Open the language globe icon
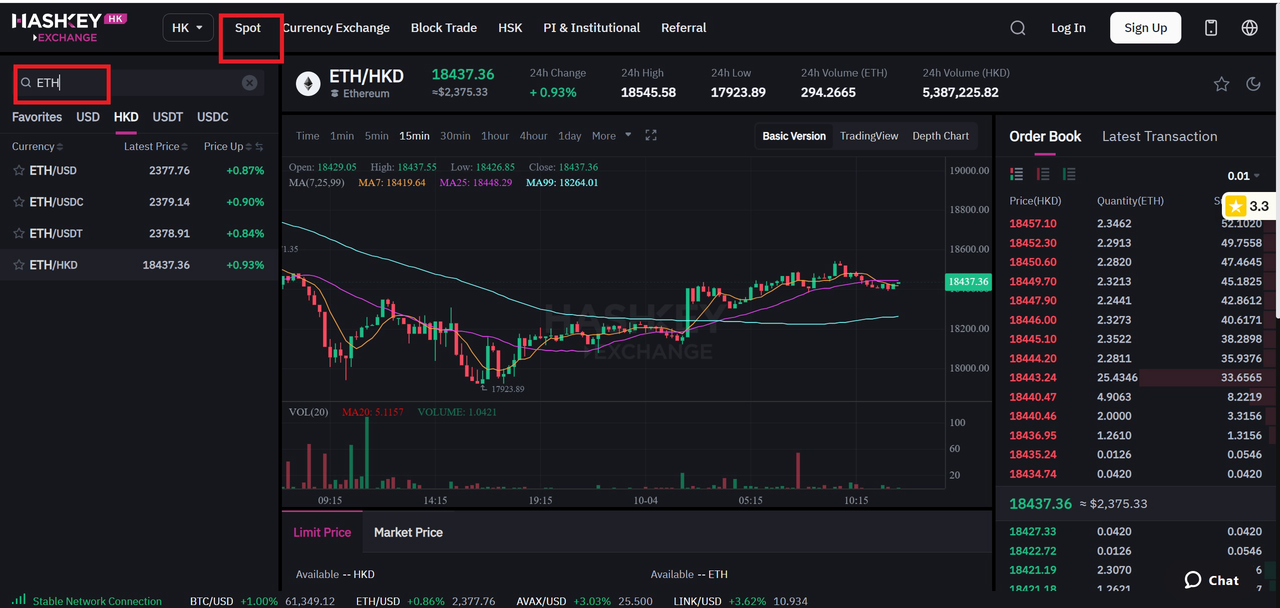Viewport: 1280px width, 608px height. pos(1249,28)
